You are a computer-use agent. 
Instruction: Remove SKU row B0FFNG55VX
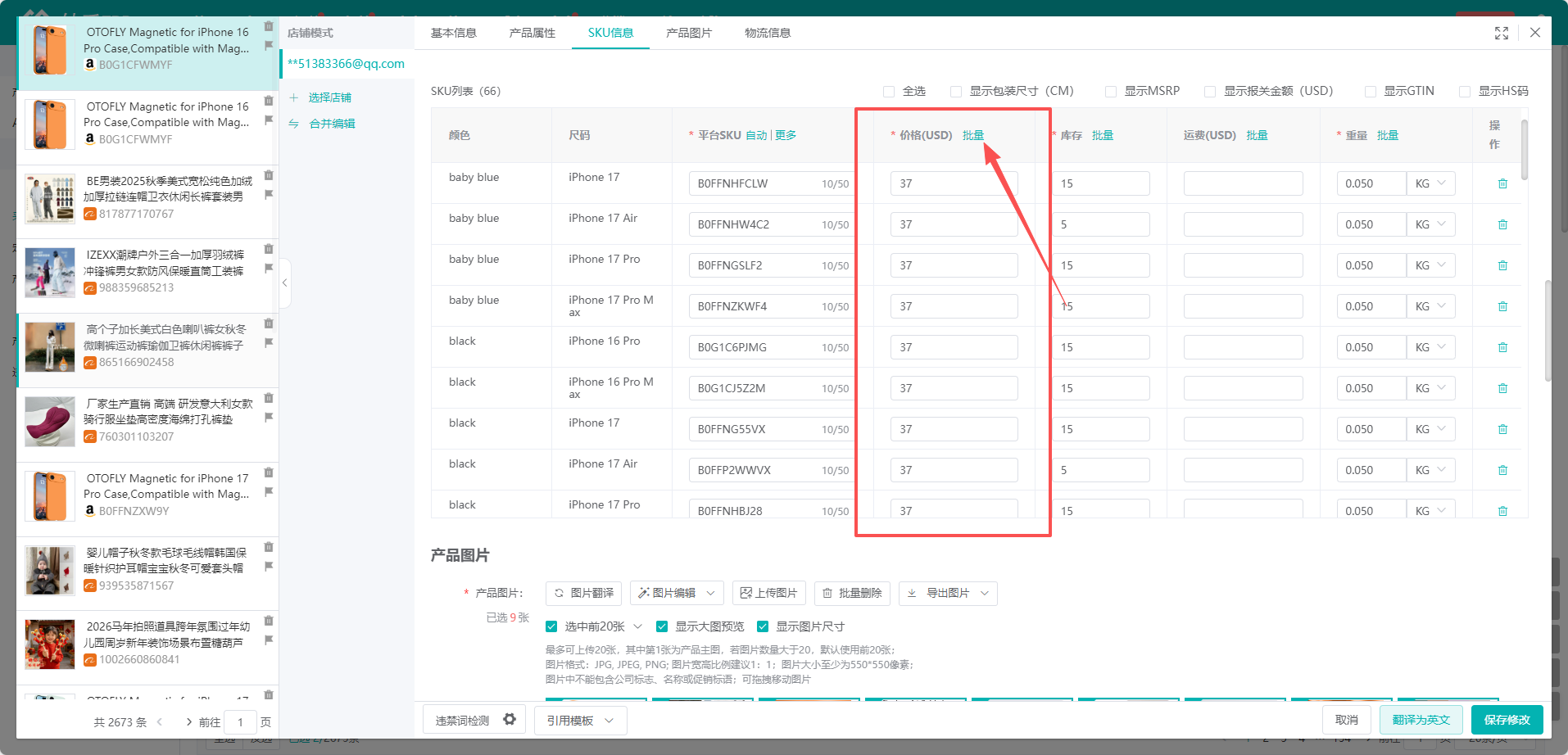[x=1502, y=429]
